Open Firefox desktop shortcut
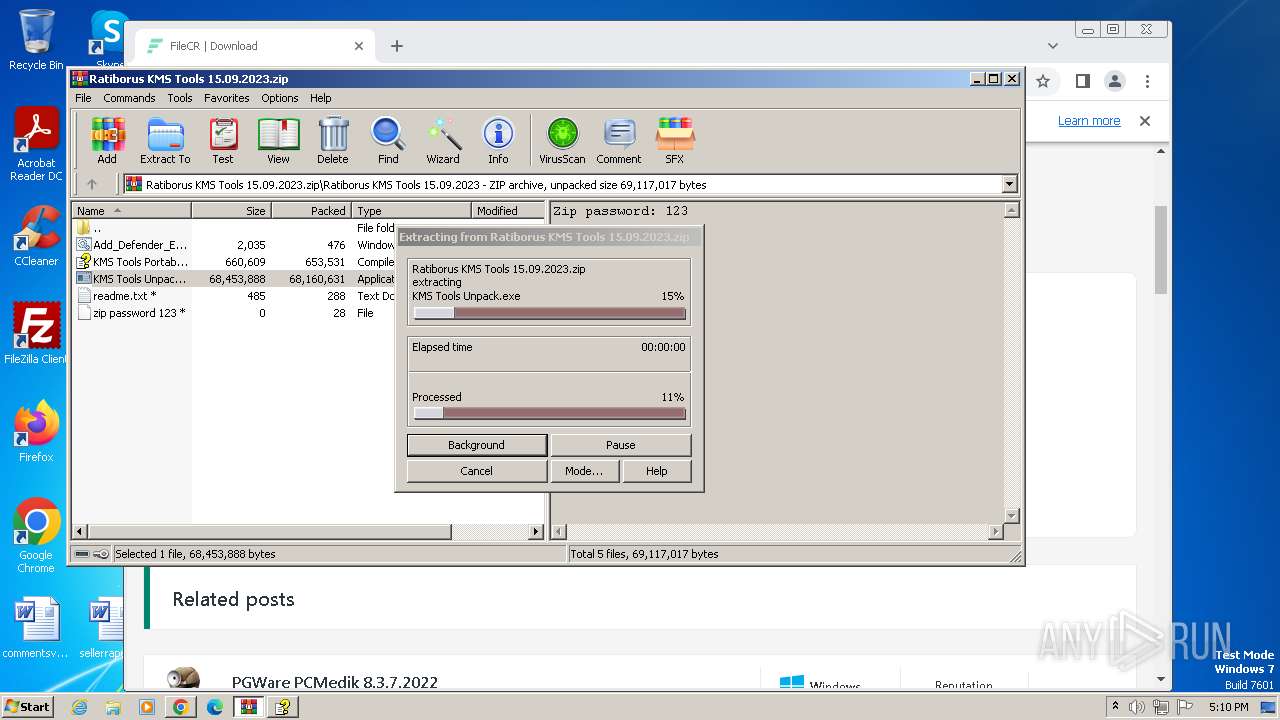The height and width of the screenshot is (720, 1280). click(36, 432)
